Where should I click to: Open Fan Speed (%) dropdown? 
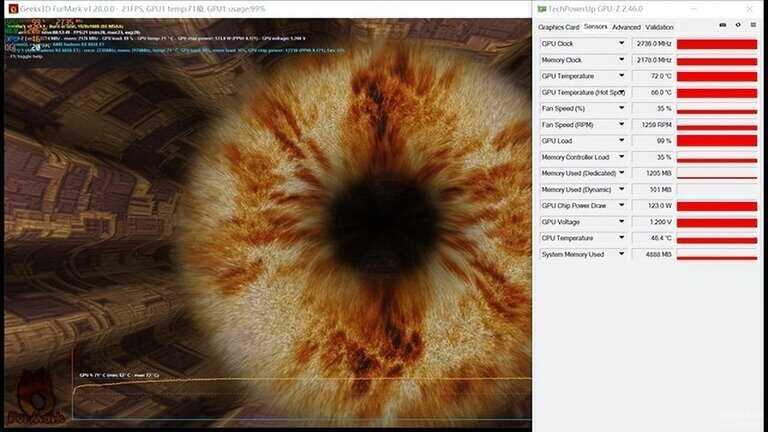(x=622, y=108)
